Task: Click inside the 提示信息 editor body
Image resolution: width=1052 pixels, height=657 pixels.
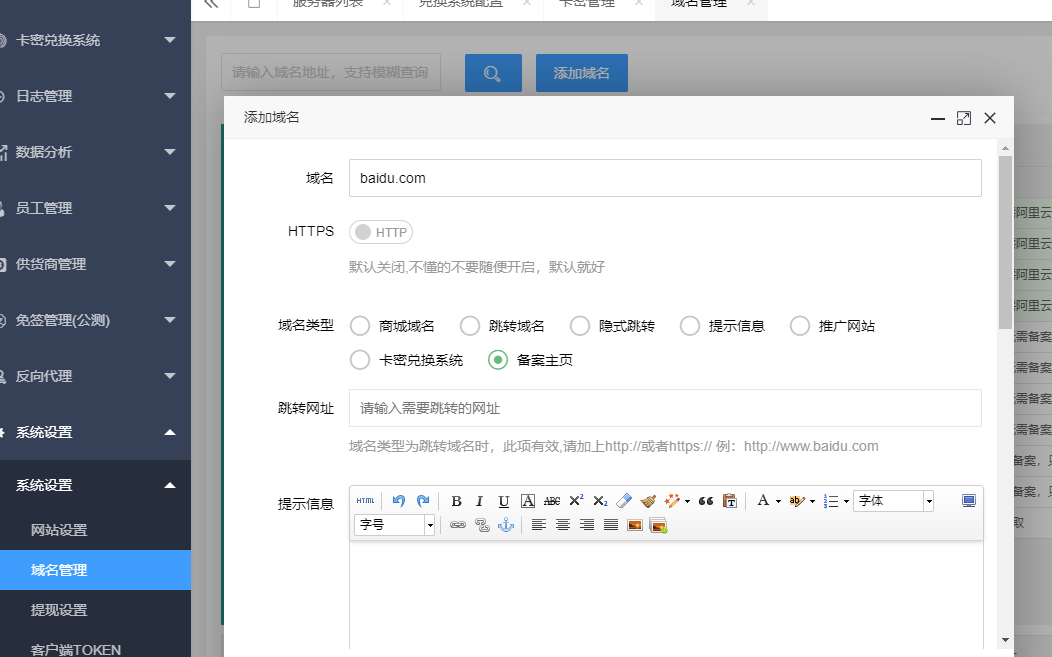Action: (666, 597)
